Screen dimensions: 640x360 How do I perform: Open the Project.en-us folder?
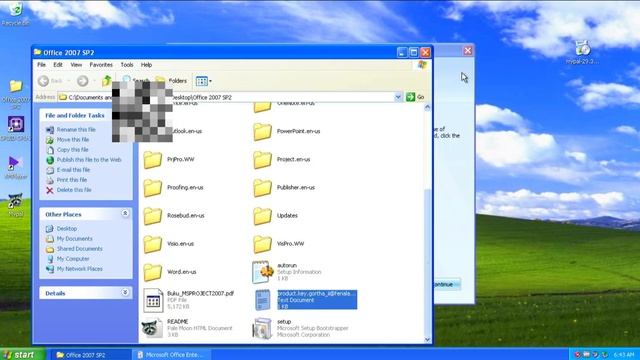[x=281, y=160]
